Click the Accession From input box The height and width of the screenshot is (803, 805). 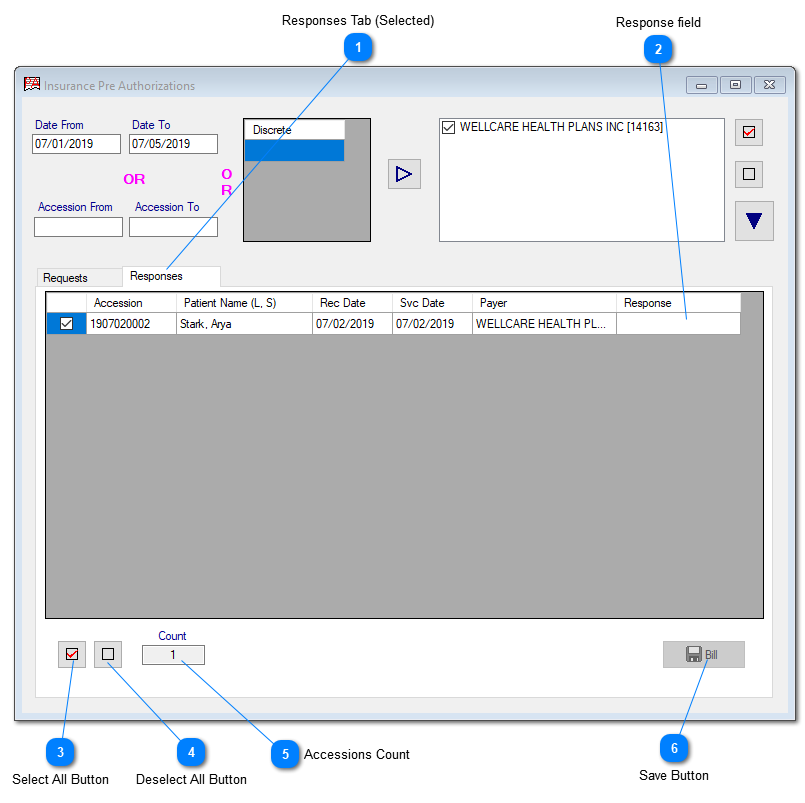click(x=78, y=227)
